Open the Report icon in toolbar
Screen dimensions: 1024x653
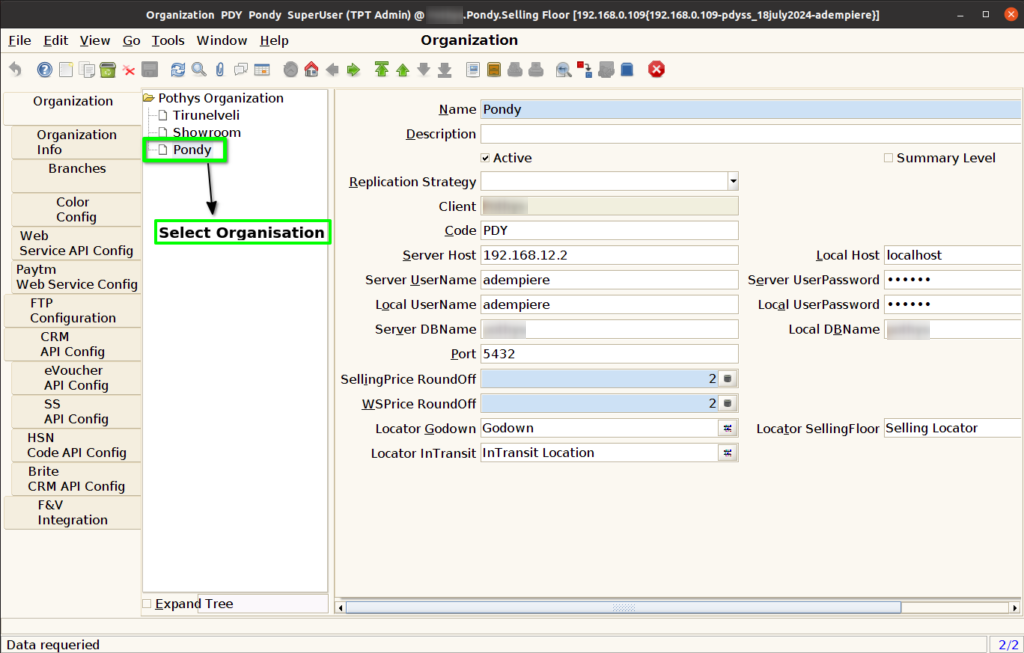[473, 69]
